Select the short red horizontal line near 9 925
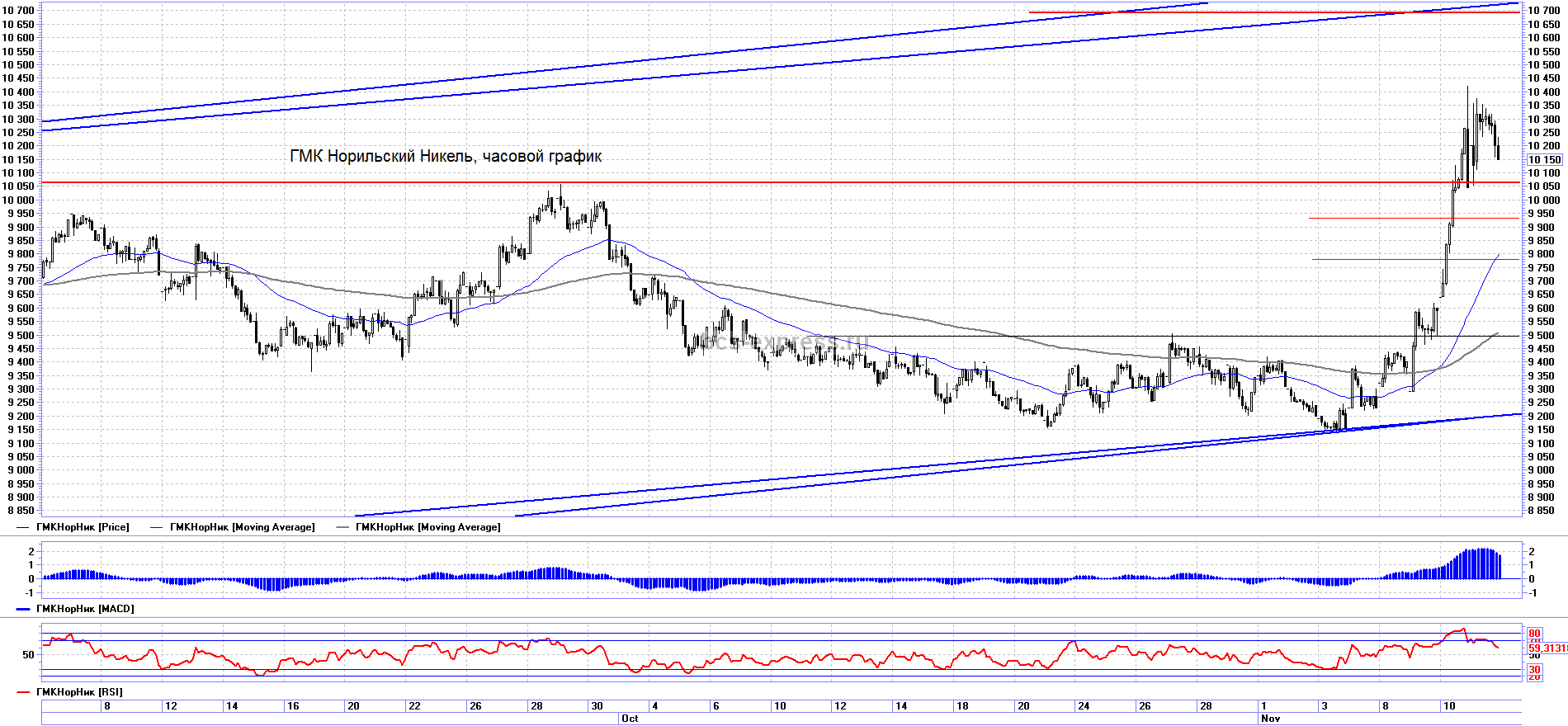 (1414, 219)
